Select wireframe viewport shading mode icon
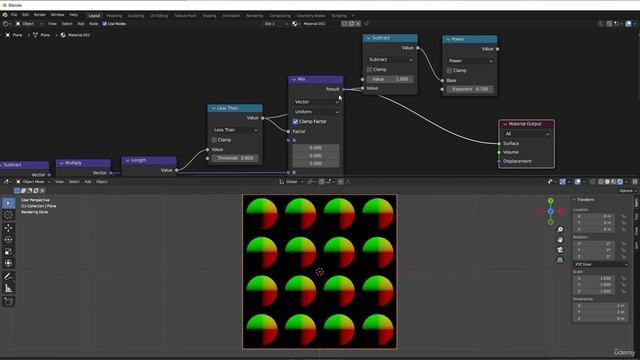The height and width of the screenshot is (360, 640). [601, 182]
